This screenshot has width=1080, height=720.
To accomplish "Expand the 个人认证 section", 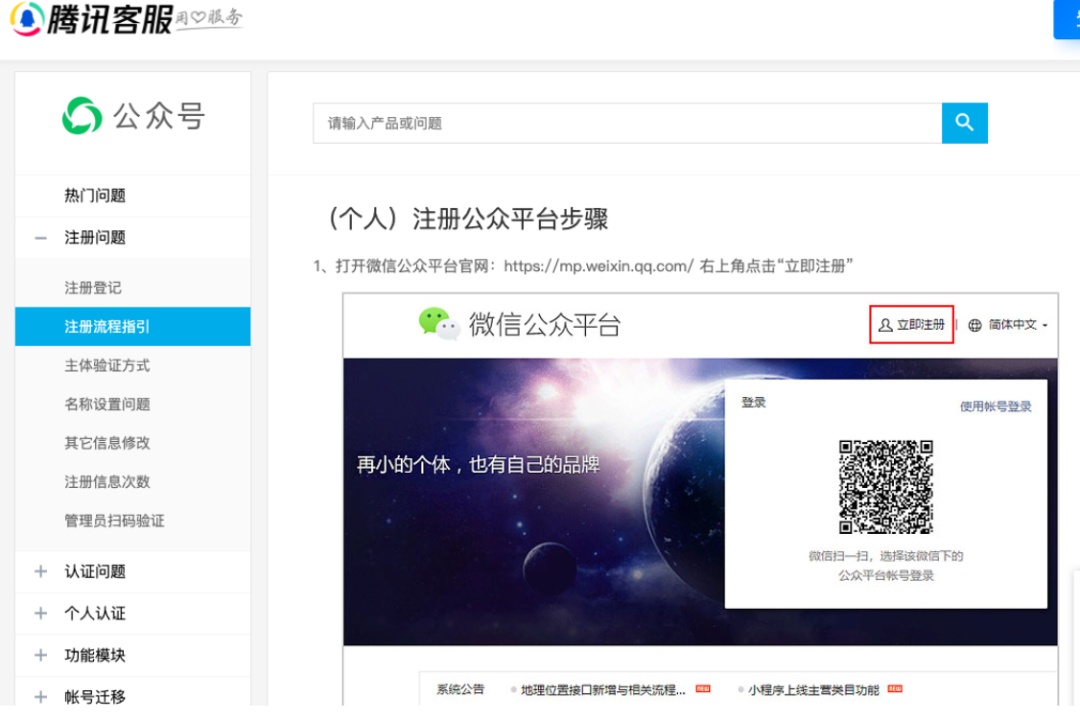I will [41, 614].
